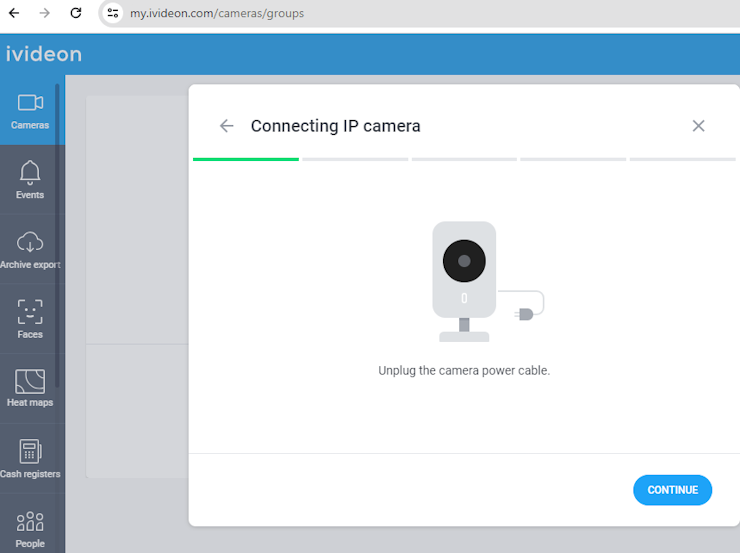Open Archive export in sidebar
The image size is (740, 553).
click(x=30, y=250)
